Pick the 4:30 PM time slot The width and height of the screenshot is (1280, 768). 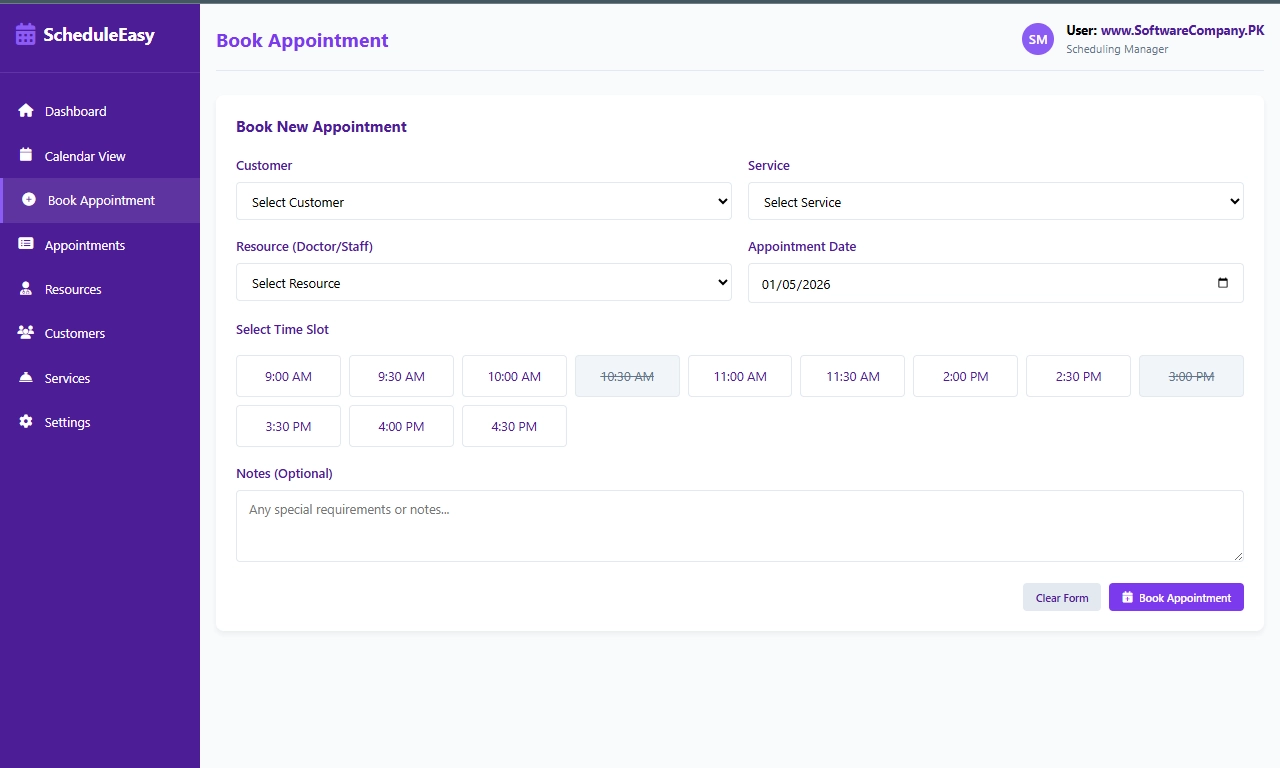pyautogui.click(x=514, y=425)
